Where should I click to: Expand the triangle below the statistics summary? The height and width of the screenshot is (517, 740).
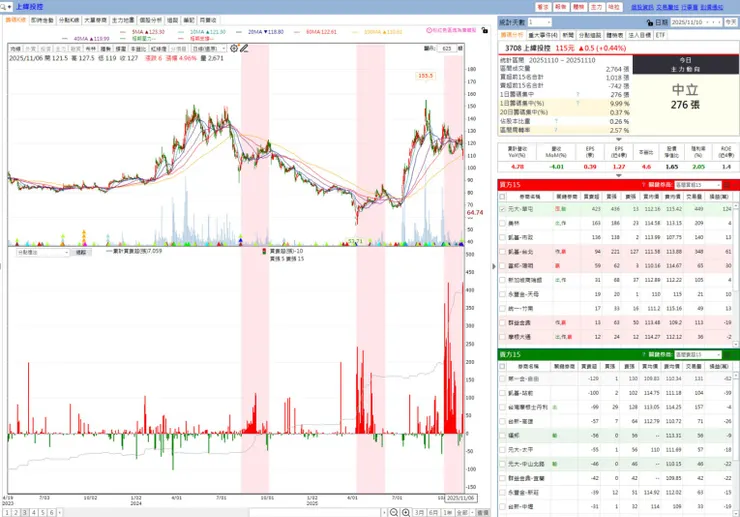(x=618, y=139)
